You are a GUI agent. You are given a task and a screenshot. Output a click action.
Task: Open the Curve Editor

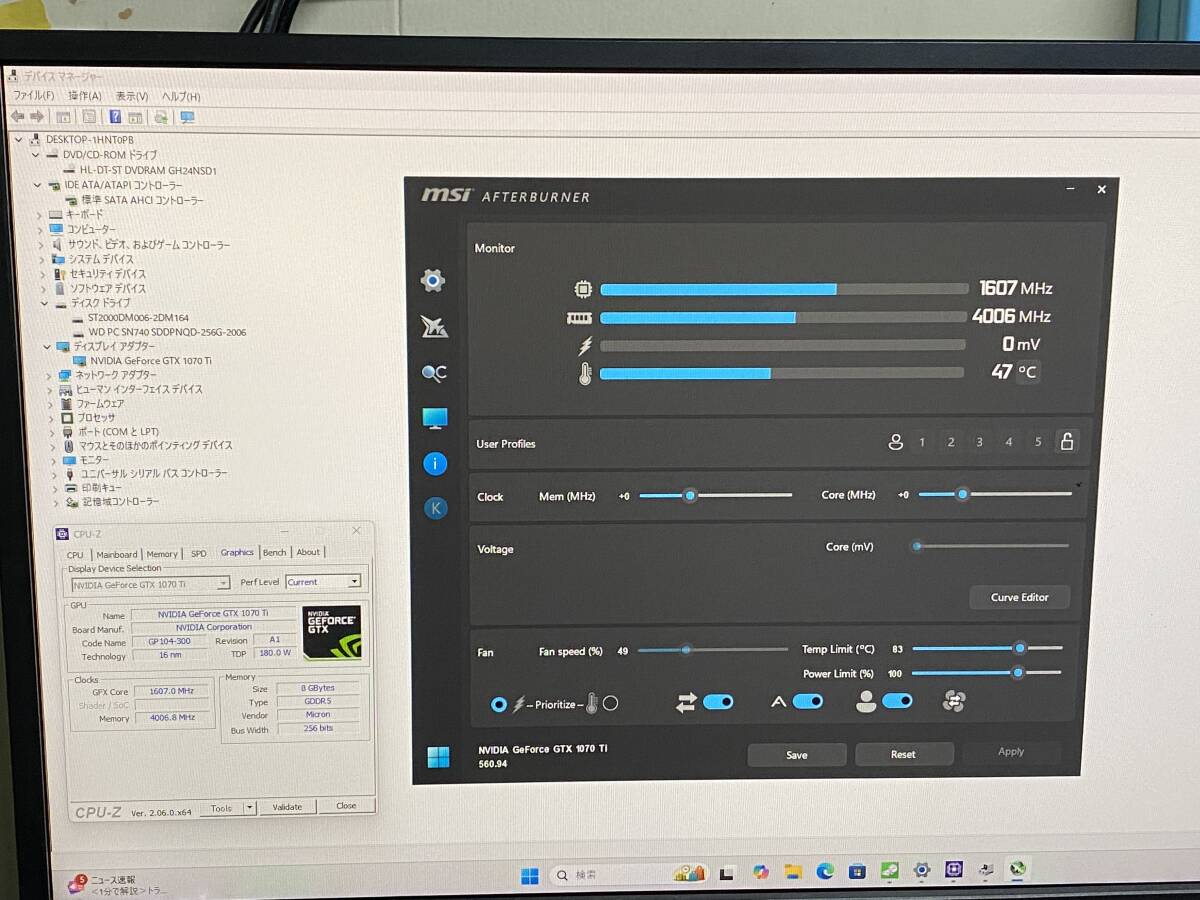[x=1020, y=597]
